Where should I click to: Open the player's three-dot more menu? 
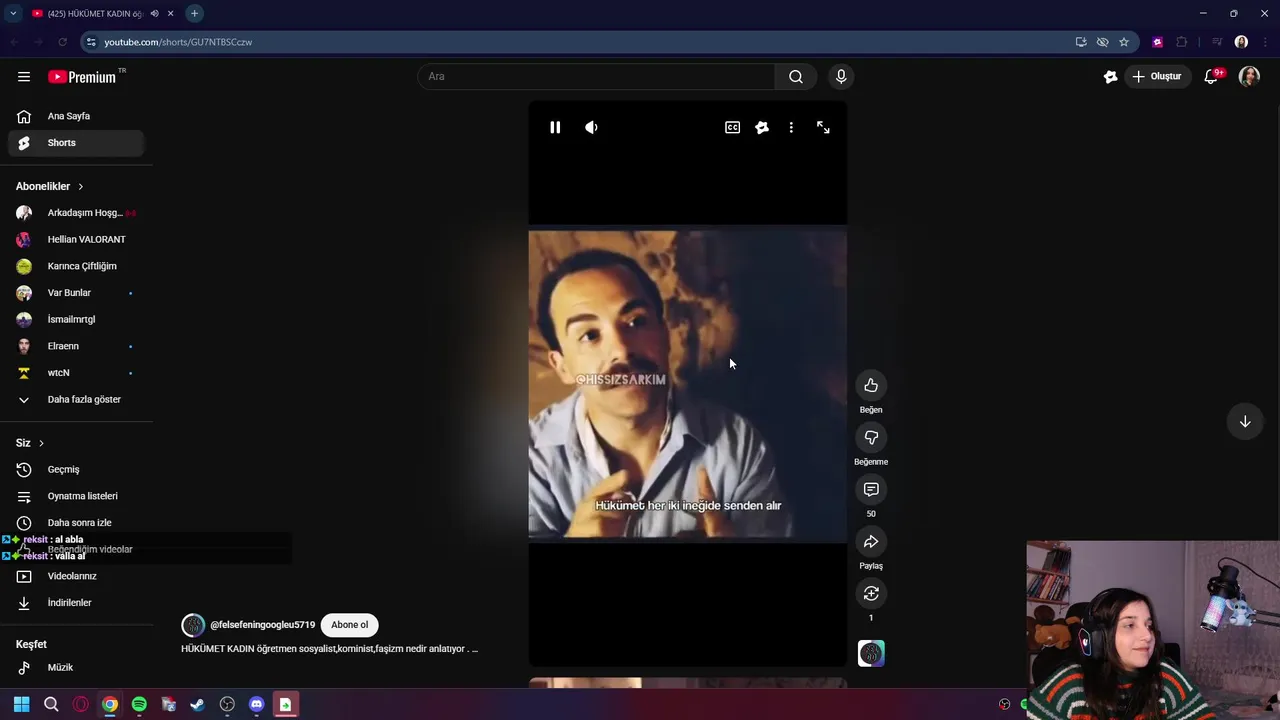pyautogui.click(x=791, y=127)
